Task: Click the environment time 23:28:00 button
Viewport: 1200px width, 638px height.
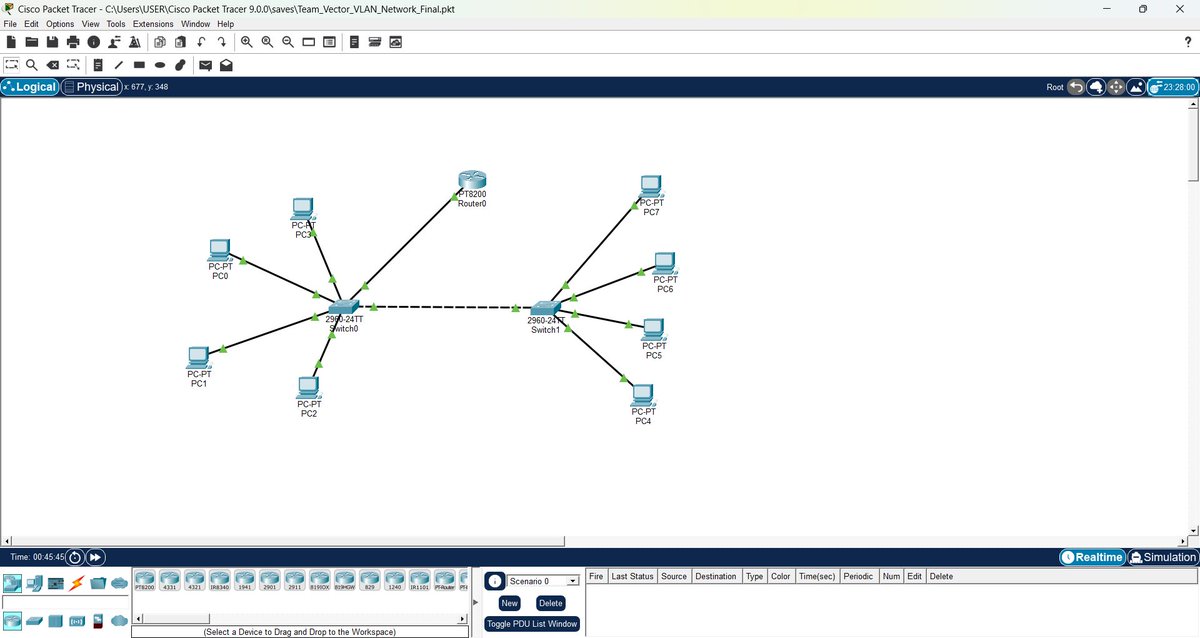Action: (x=1173, y=87)
